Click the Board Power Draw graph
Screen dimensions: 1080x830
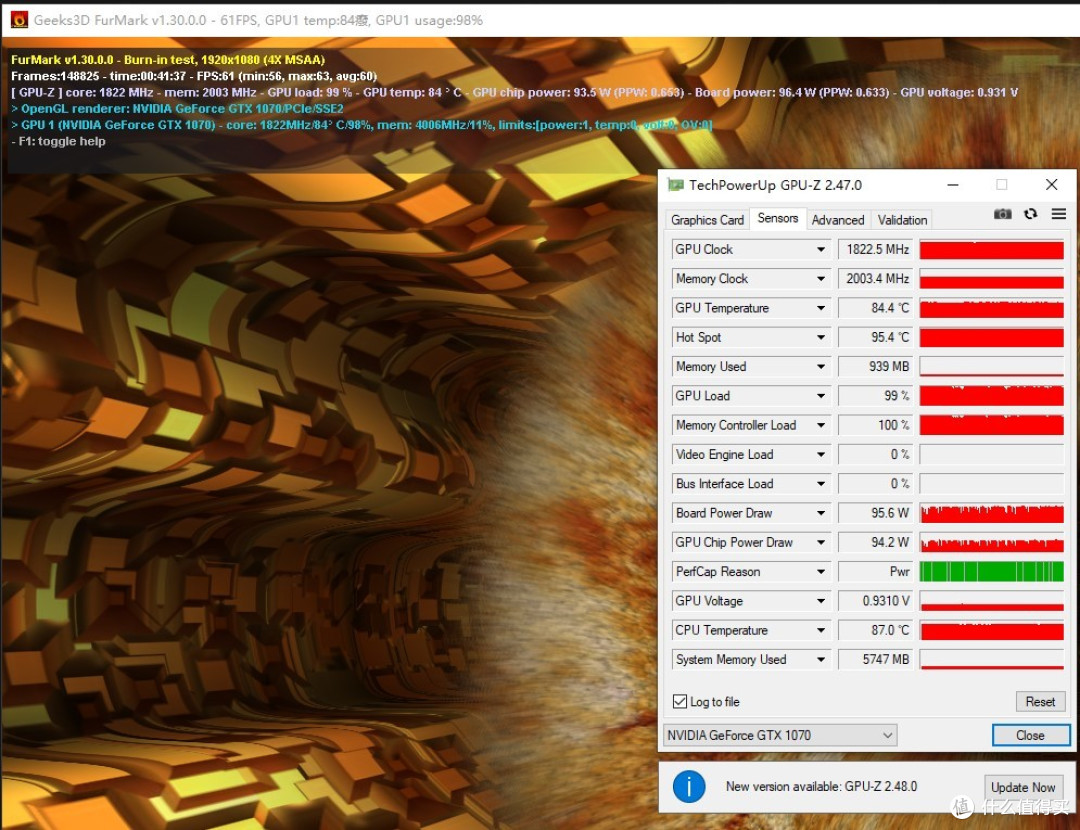click(991, 514)
